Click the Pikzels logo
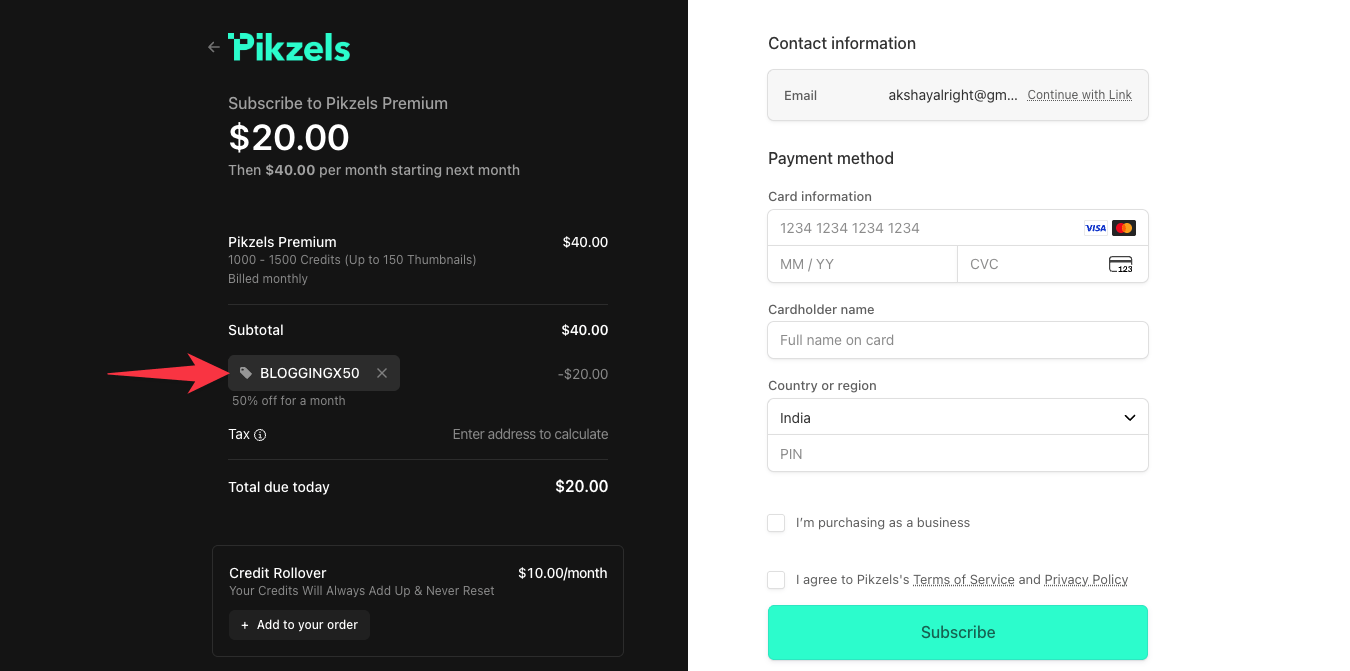The height and width of the screenshot is (671, 1350). [289, 46]
